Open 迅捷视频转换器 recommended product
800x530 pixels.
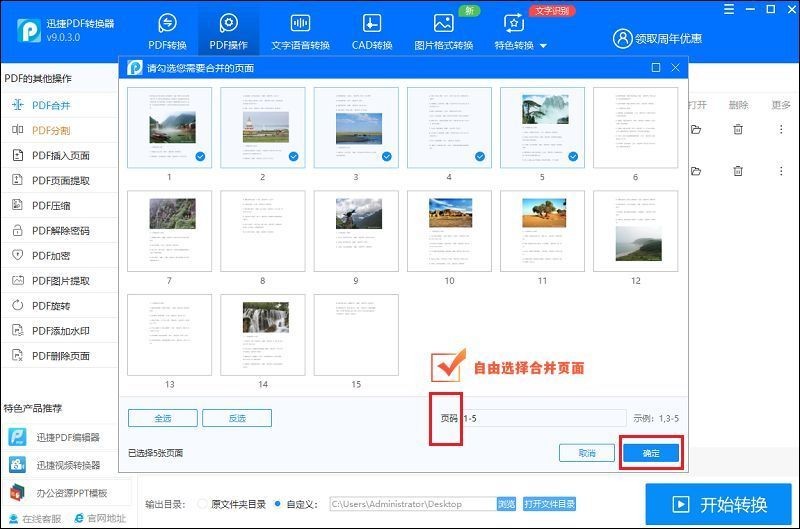point(55,465)
